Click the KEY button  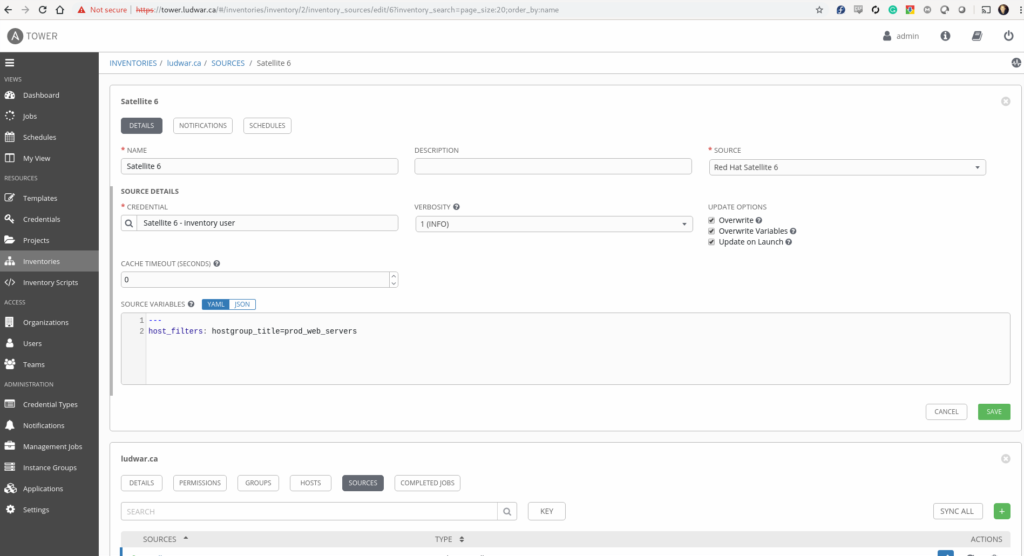[x=547, y=512]
